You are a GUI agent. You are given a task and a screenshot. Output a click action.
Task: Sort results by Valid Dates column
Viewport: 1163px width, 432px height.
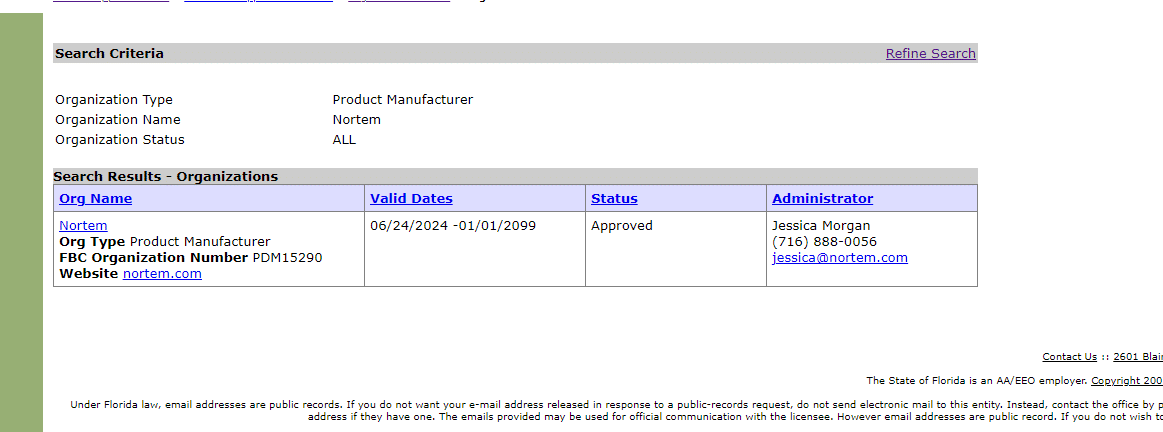(411, 198)
